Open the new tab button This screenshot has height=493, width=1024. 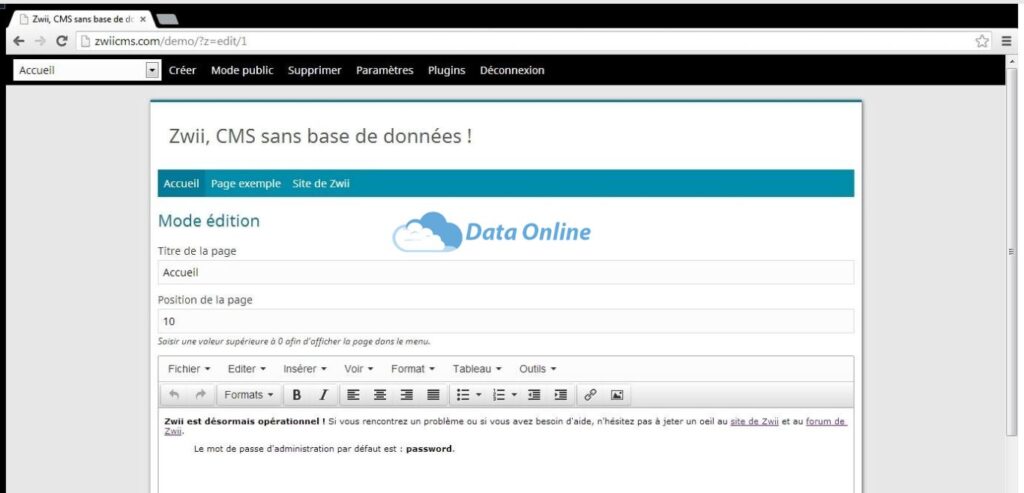pos(168,20)
